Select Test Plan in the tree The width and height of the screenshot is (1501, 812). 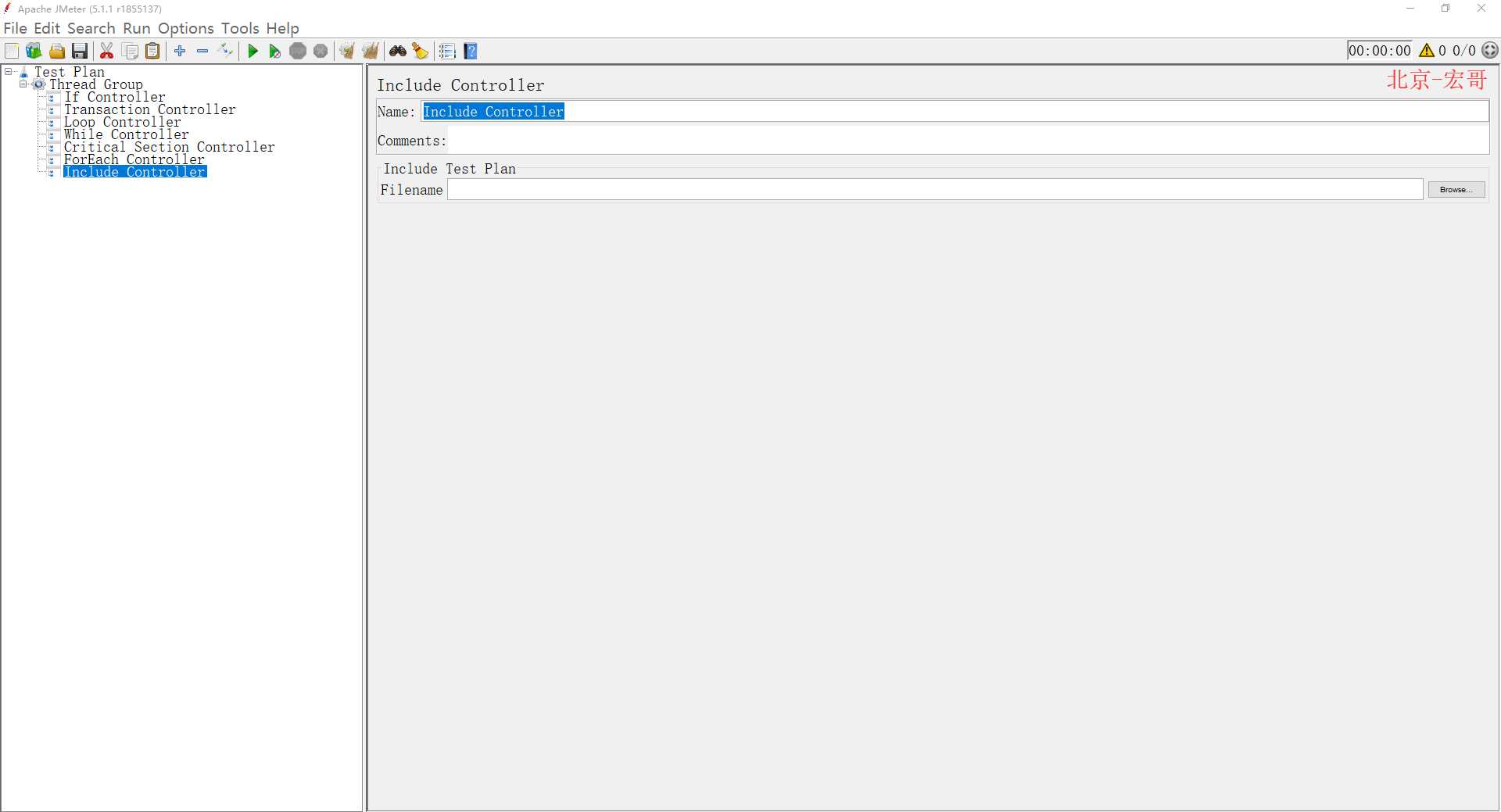[x=69, y=72]
